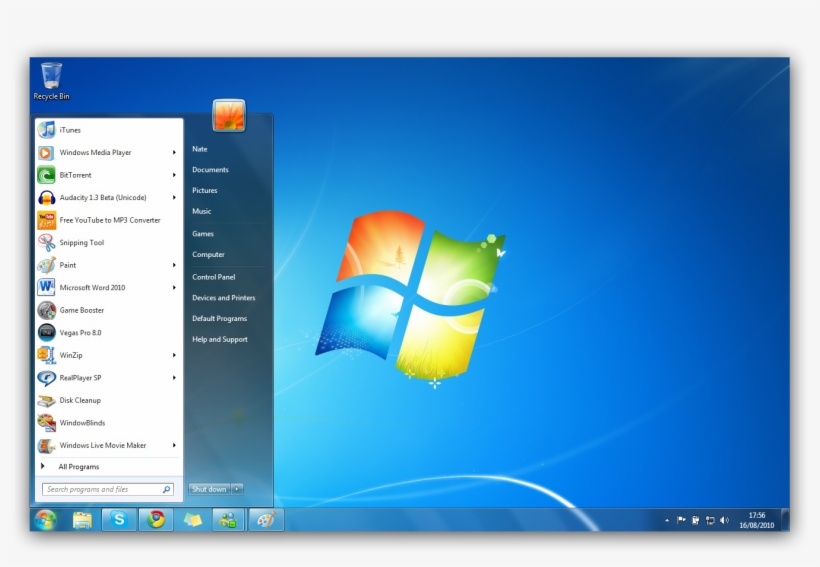Screen dimensions: 820x567
Task: Click the volume speaker icon in tray
Action: [724, 520]
